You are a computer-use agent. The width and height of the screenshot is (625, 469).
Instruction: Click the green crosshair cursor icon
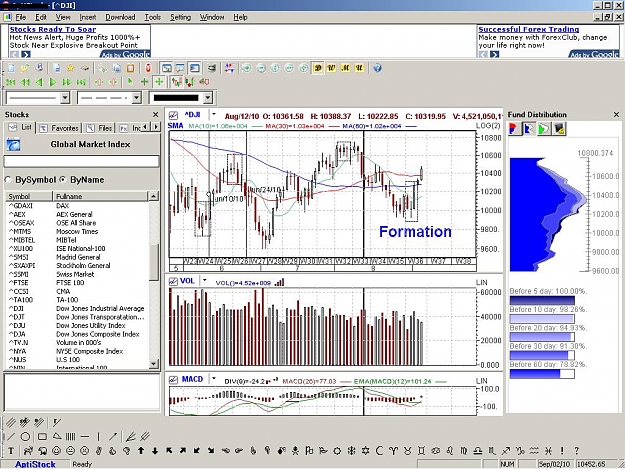144,82
